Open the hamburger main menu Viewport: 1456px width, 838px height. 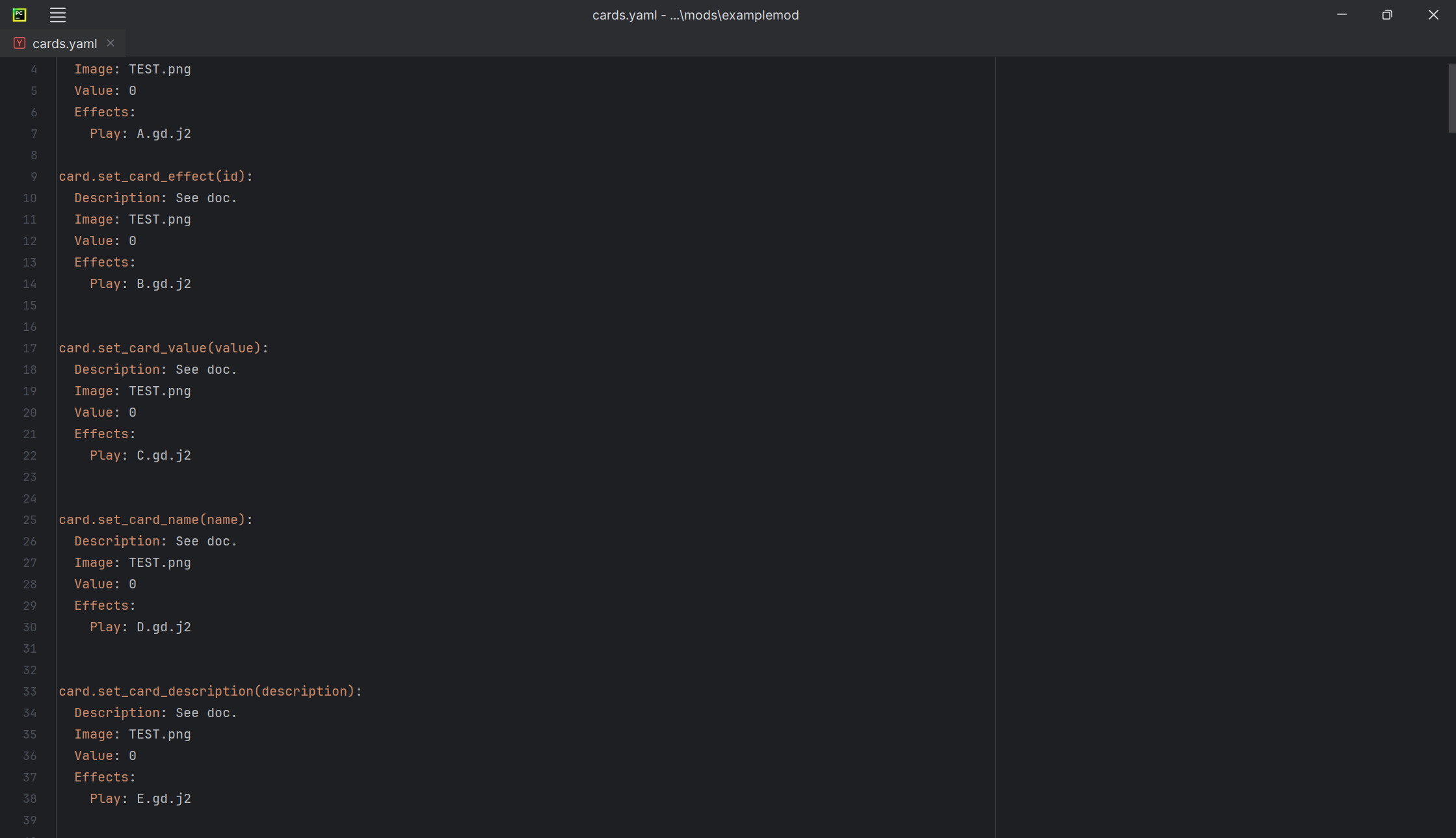click(x=57, y=14)
